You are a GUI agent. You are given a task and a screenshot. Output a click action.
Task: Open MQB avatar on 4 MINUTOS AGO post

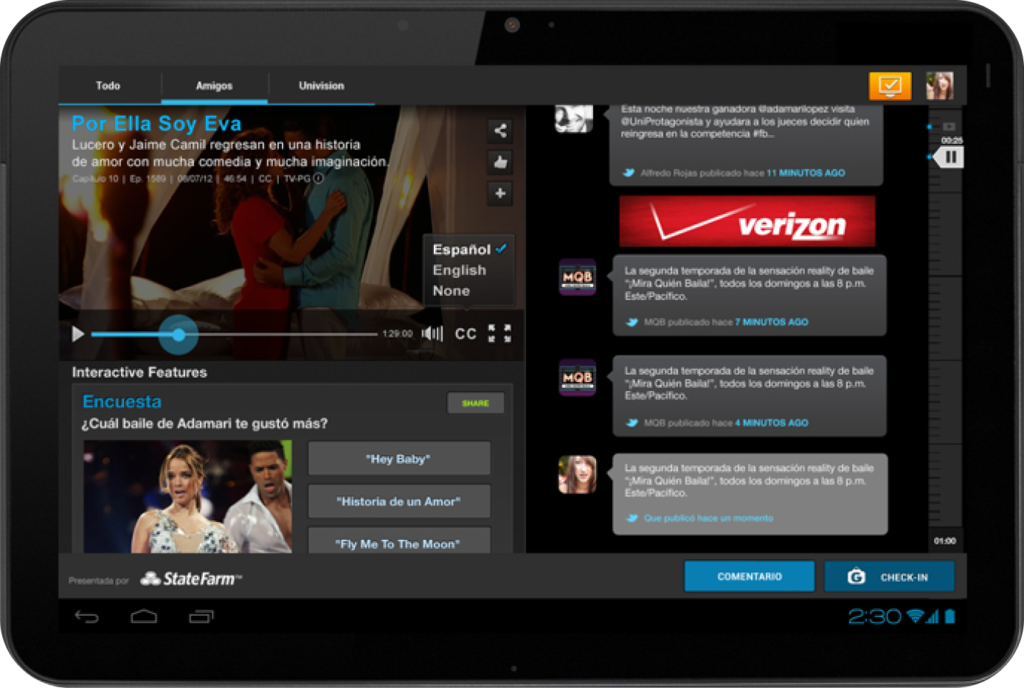click(x=577, y=377)
